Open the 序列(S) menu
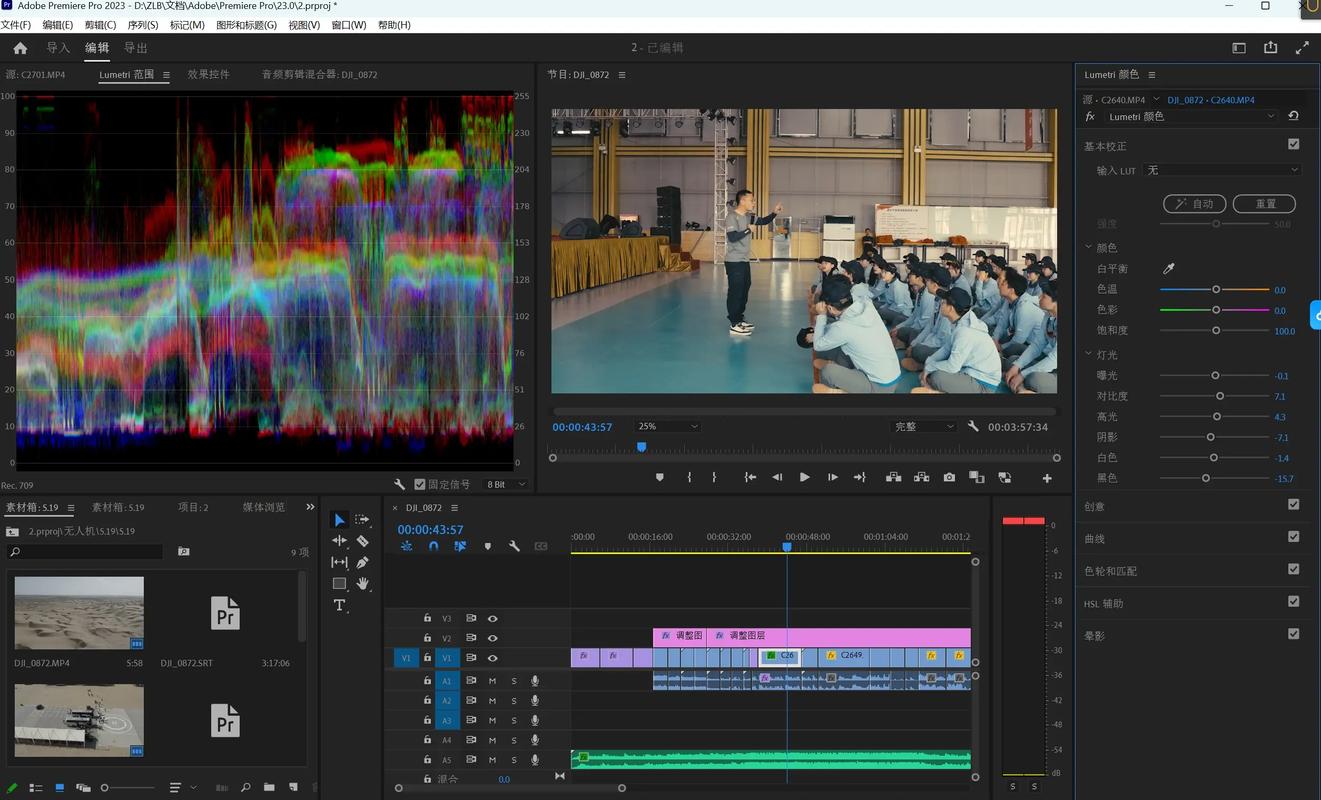Screen dimensions: 1321x800 tap(143, 25)
